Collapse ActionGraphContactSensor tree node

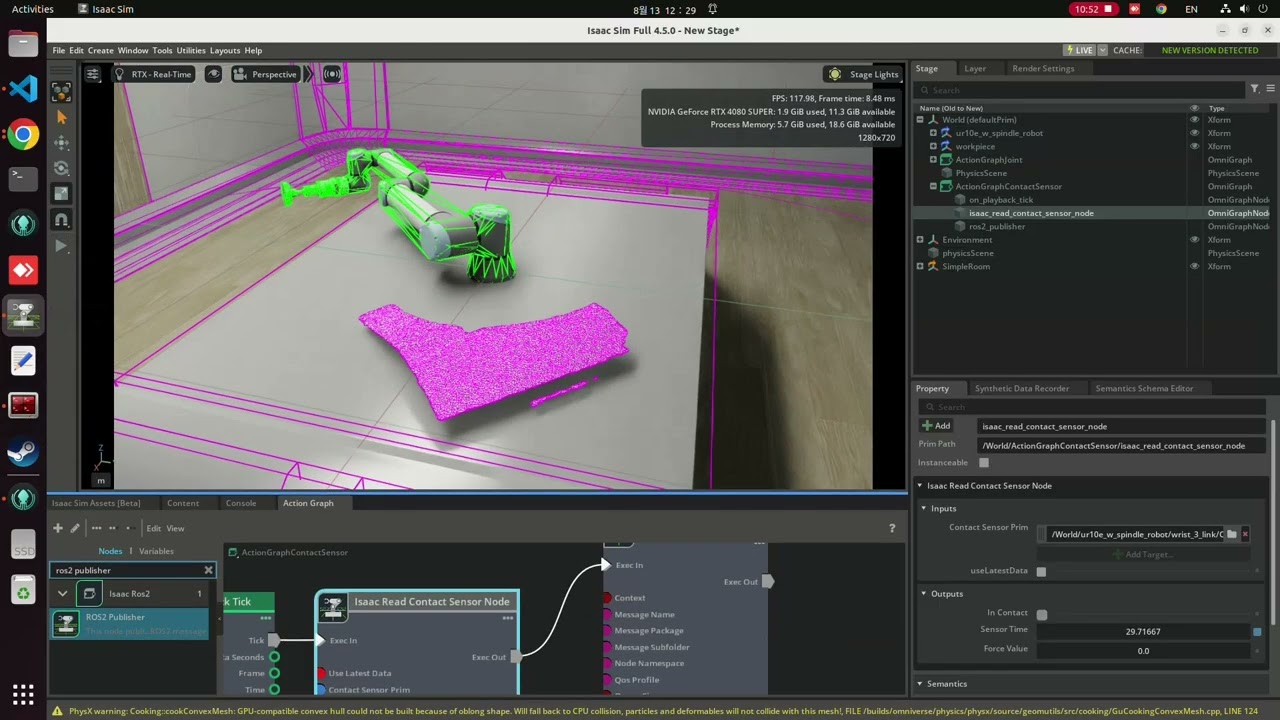(x=933, y=186)
